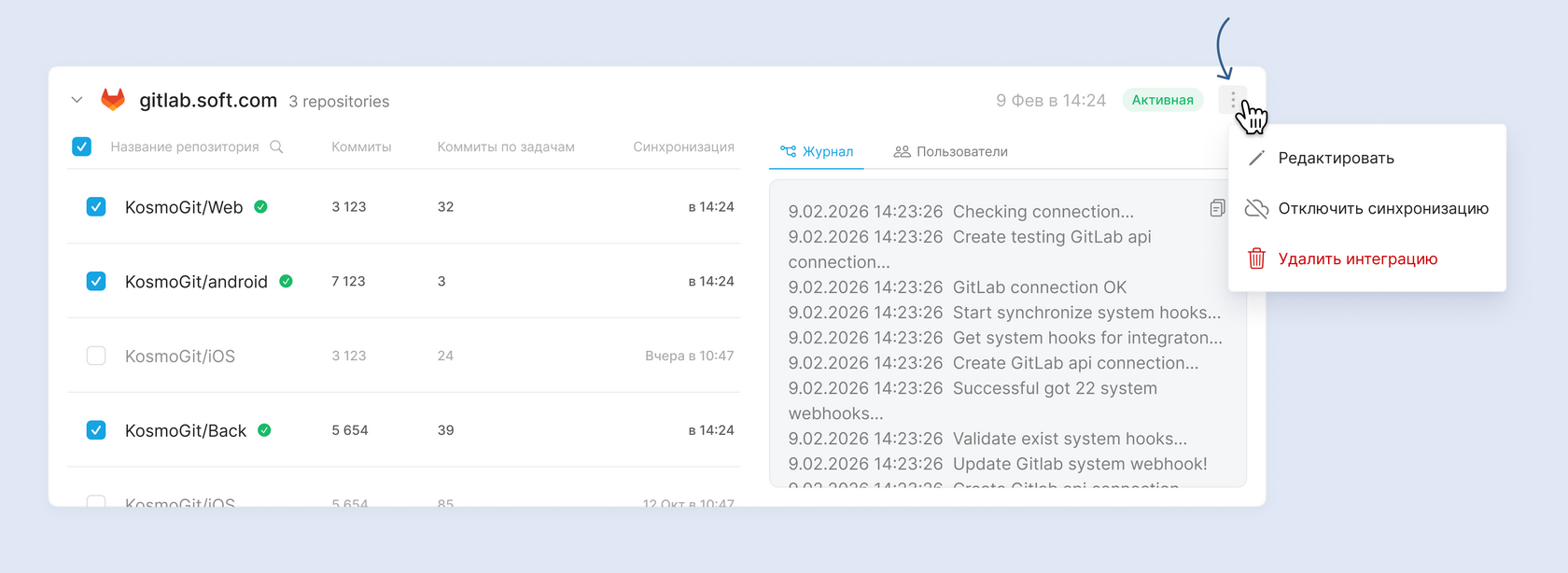Enable the KosmoGit/iOS repository checkbox
The image size is (1568, 573).
[x=96, y=356]
